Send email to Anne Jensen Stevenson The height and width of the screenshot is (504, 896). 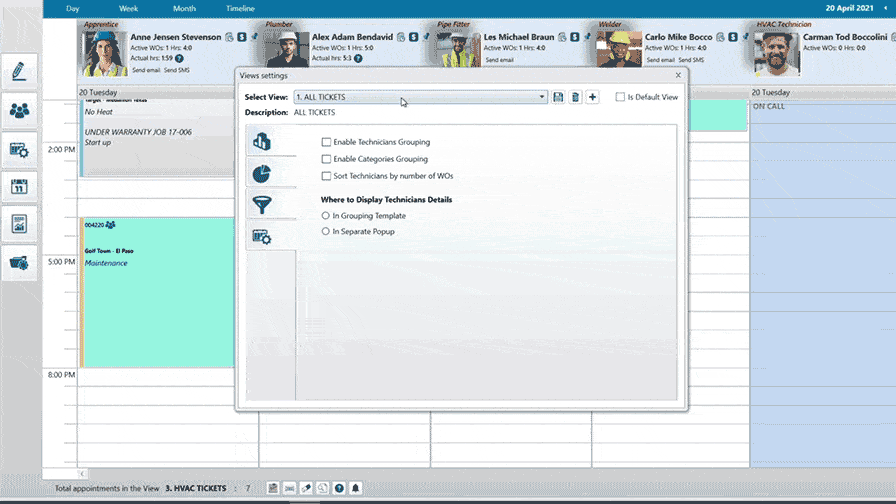coord(146,70)
